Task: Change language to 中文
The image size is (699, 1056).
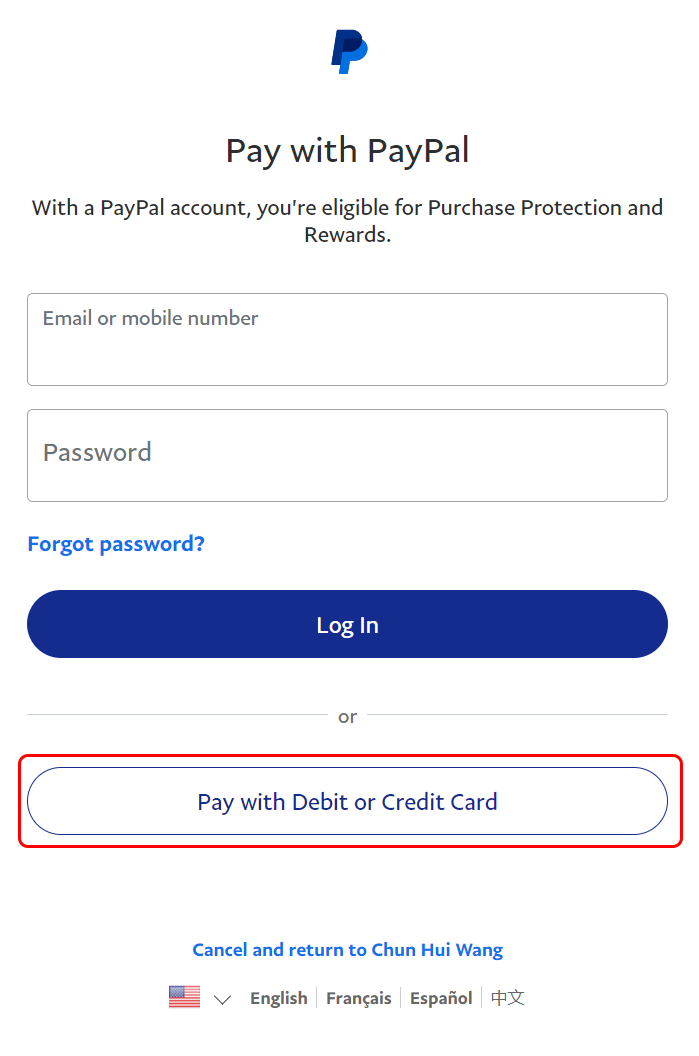Action: coord(507,998)
